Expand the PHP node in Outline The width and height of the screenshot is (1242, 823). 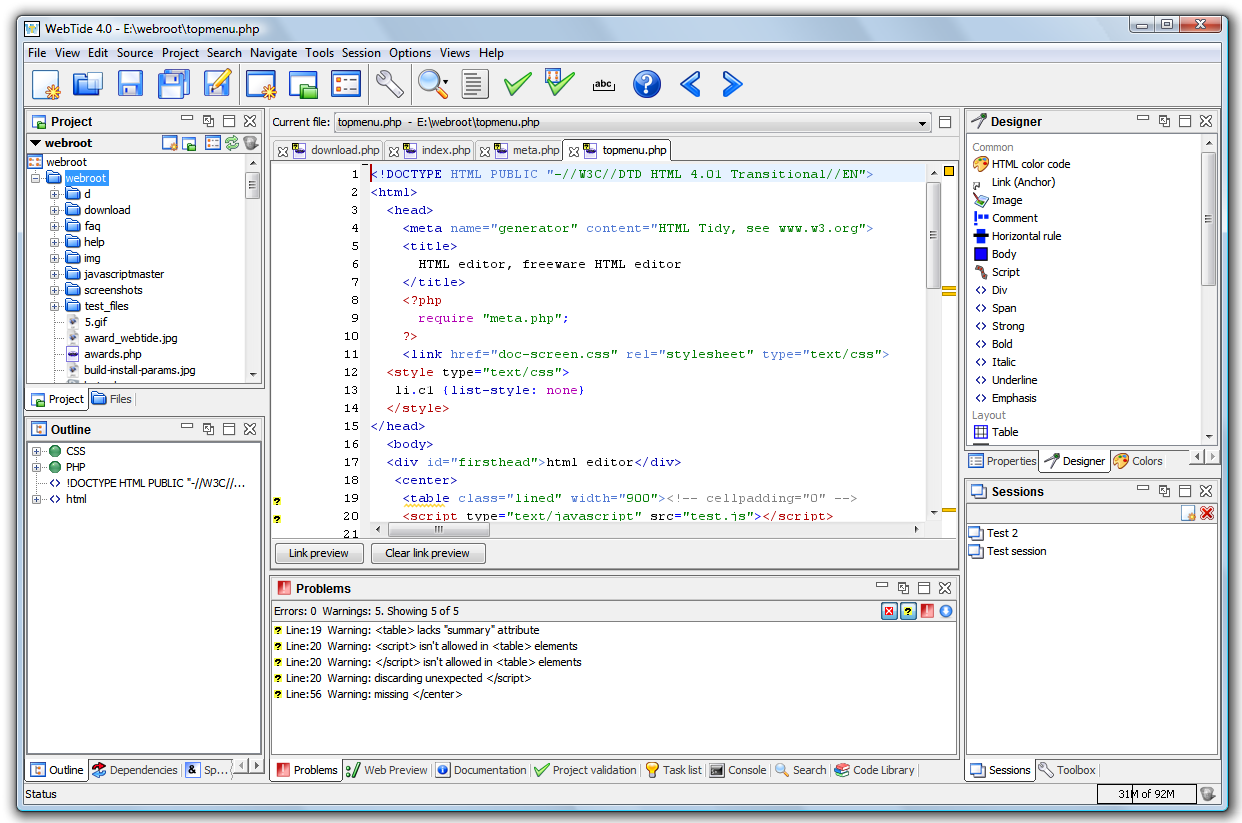coord(37,467)
